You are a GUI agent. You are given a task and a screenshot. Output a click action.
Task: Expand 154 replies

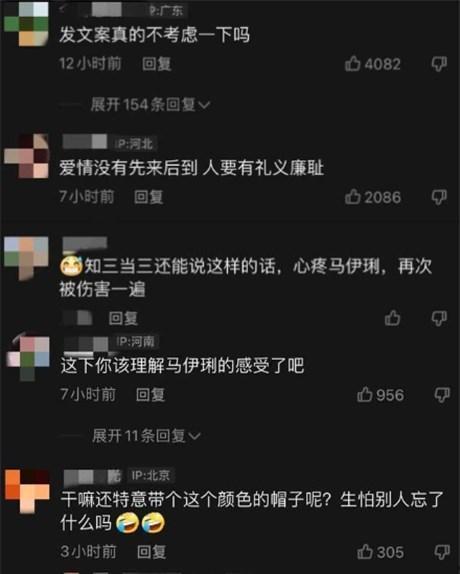click(150, 105)
